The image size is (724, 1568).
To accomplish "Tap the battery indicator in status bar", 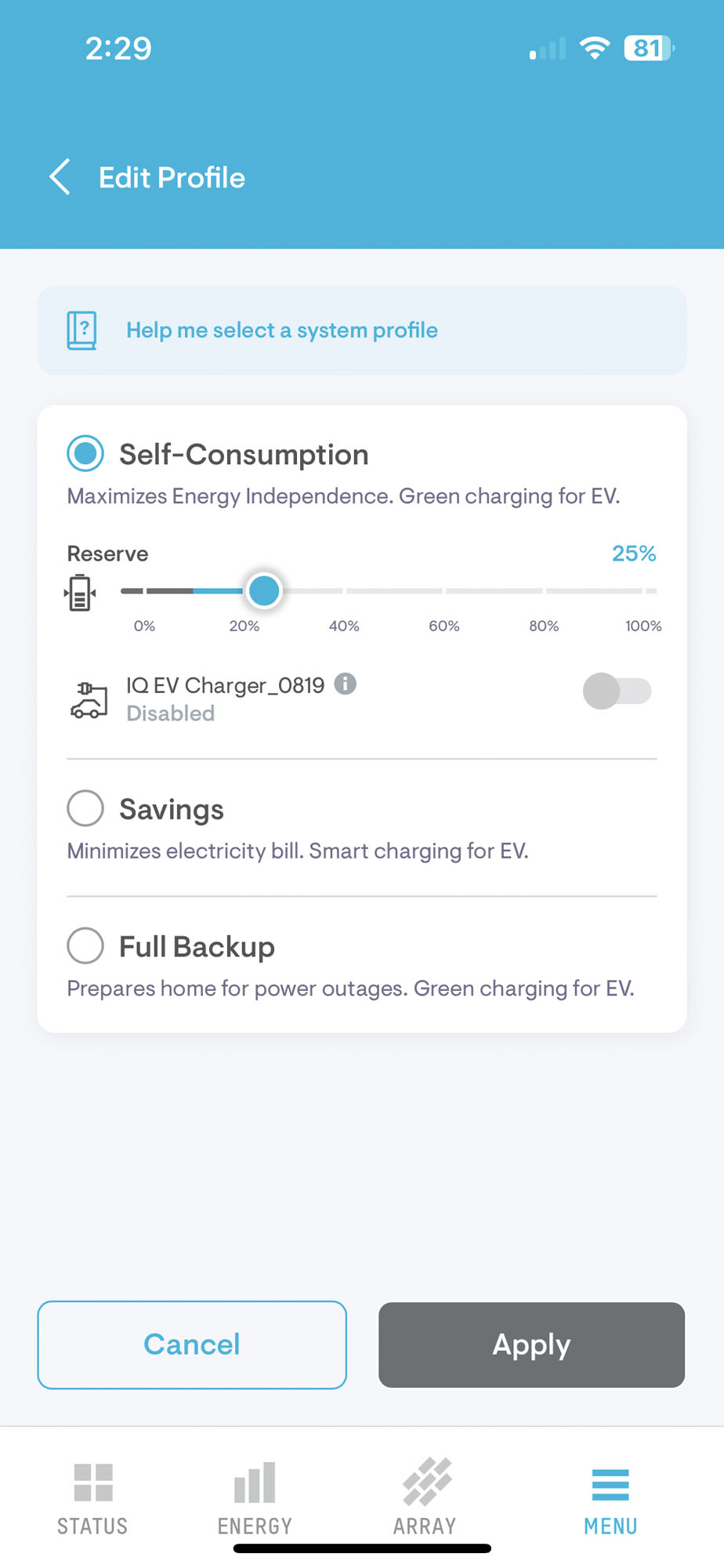I will pos(648,49).
